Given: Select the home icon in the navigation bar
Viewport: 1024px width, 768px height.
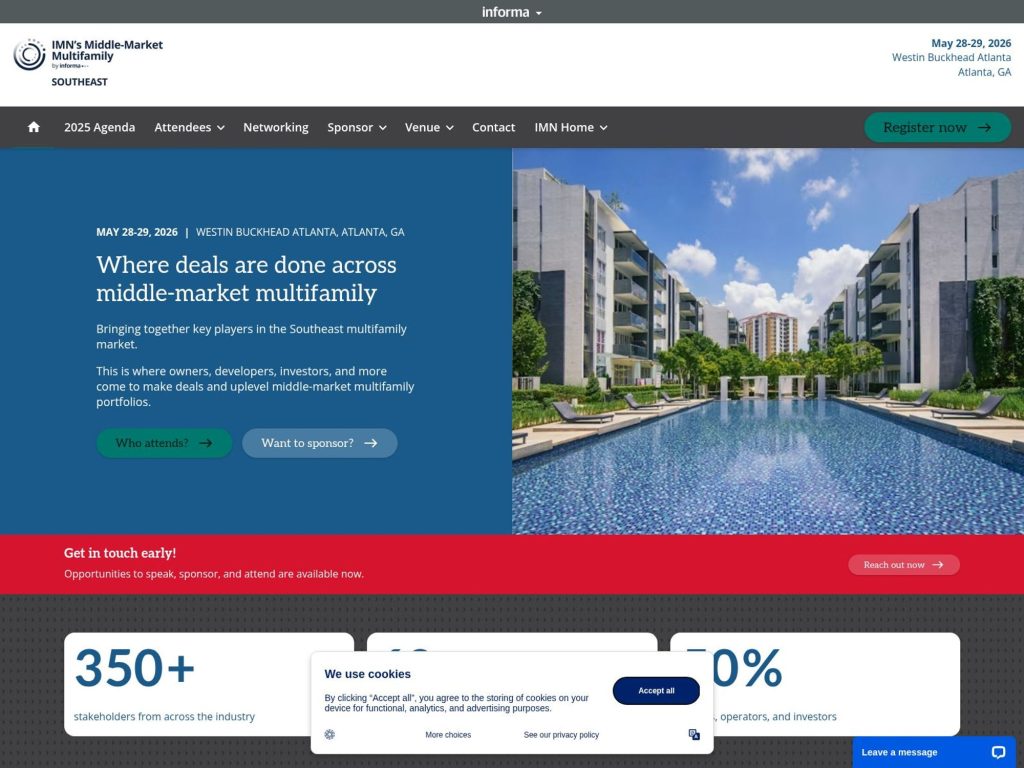Looking at the screenshot, I should point(33,127).
